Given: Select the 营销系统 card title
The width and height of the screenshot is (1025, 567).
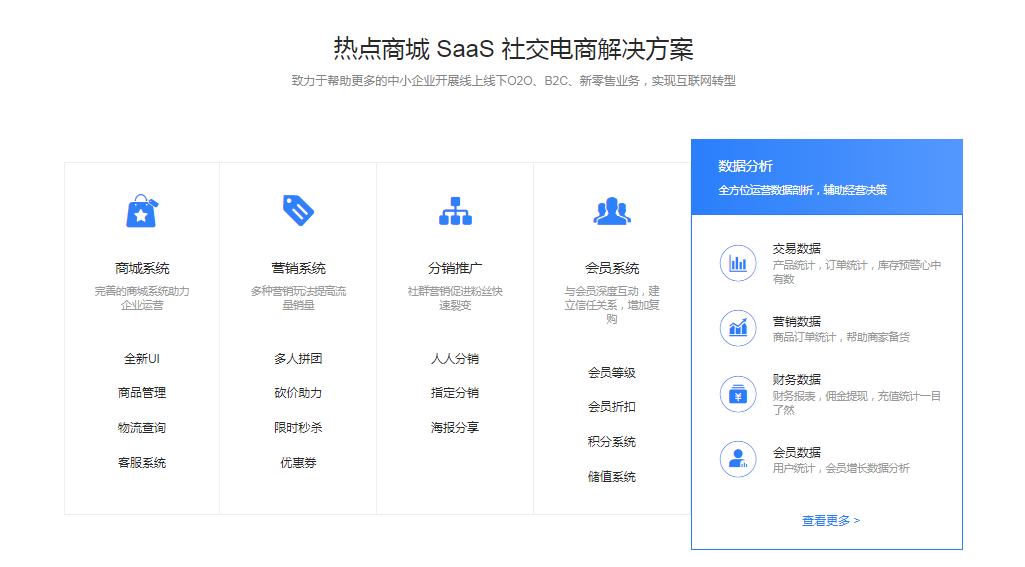Looking at the screenshot, I should pyautogui.click(x=298, y=268).
